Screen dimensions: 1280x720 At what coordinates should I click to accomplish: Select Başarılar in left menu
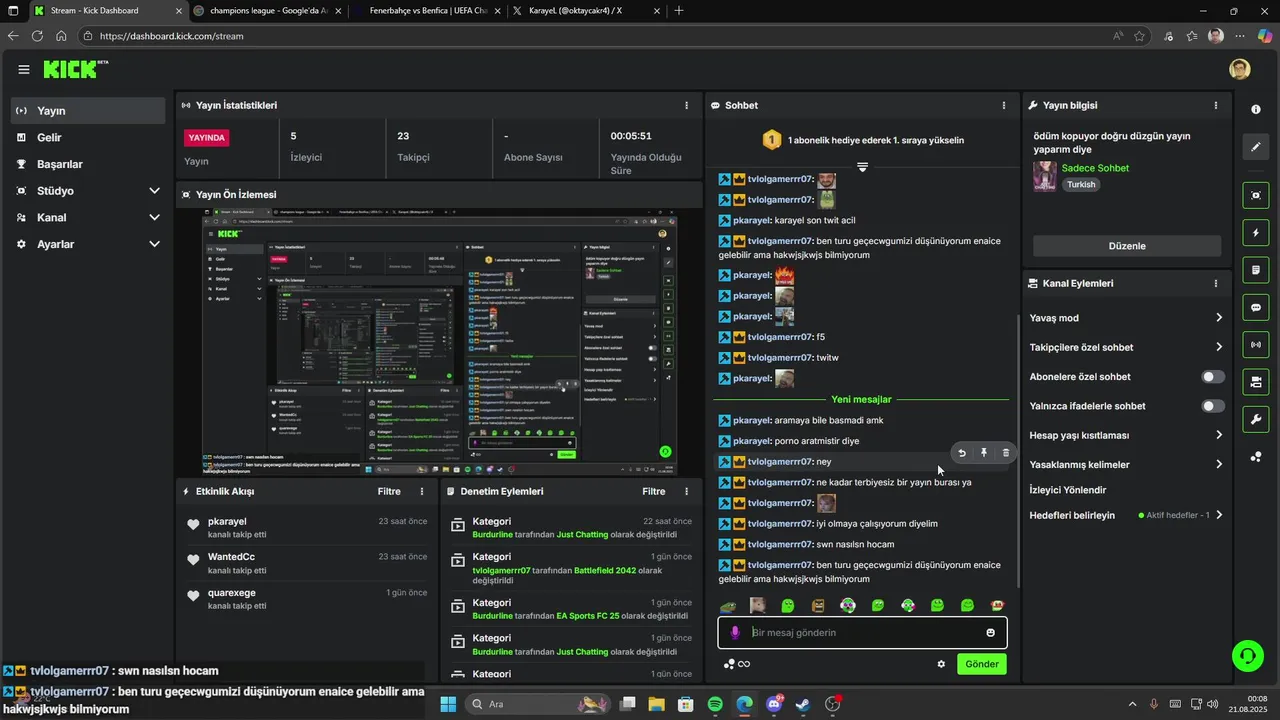pyautogui.click(x=88, y=164)
